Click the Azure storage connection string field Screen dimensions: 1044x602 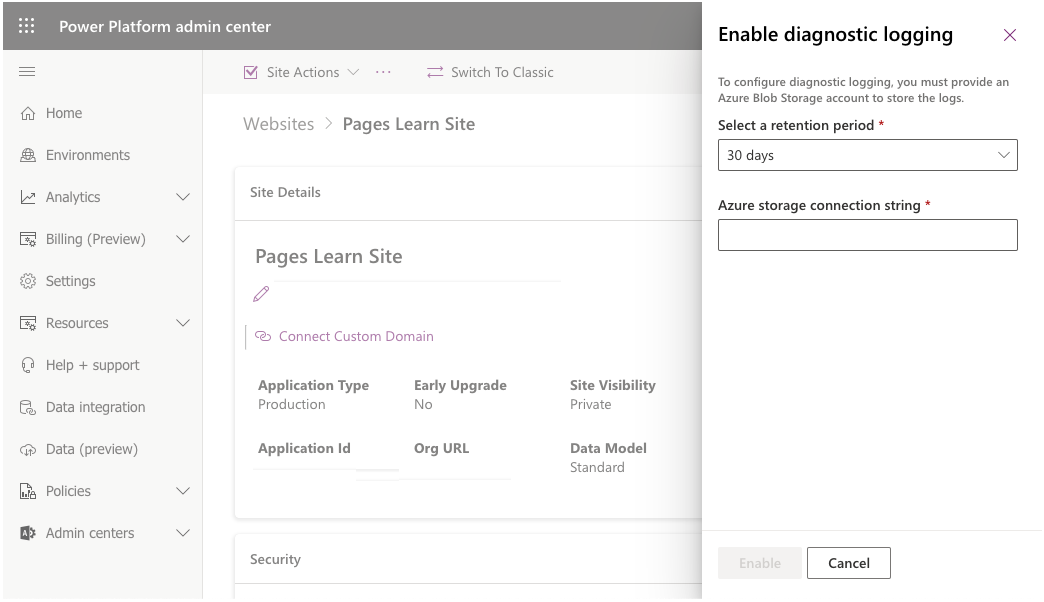[866, 235]
